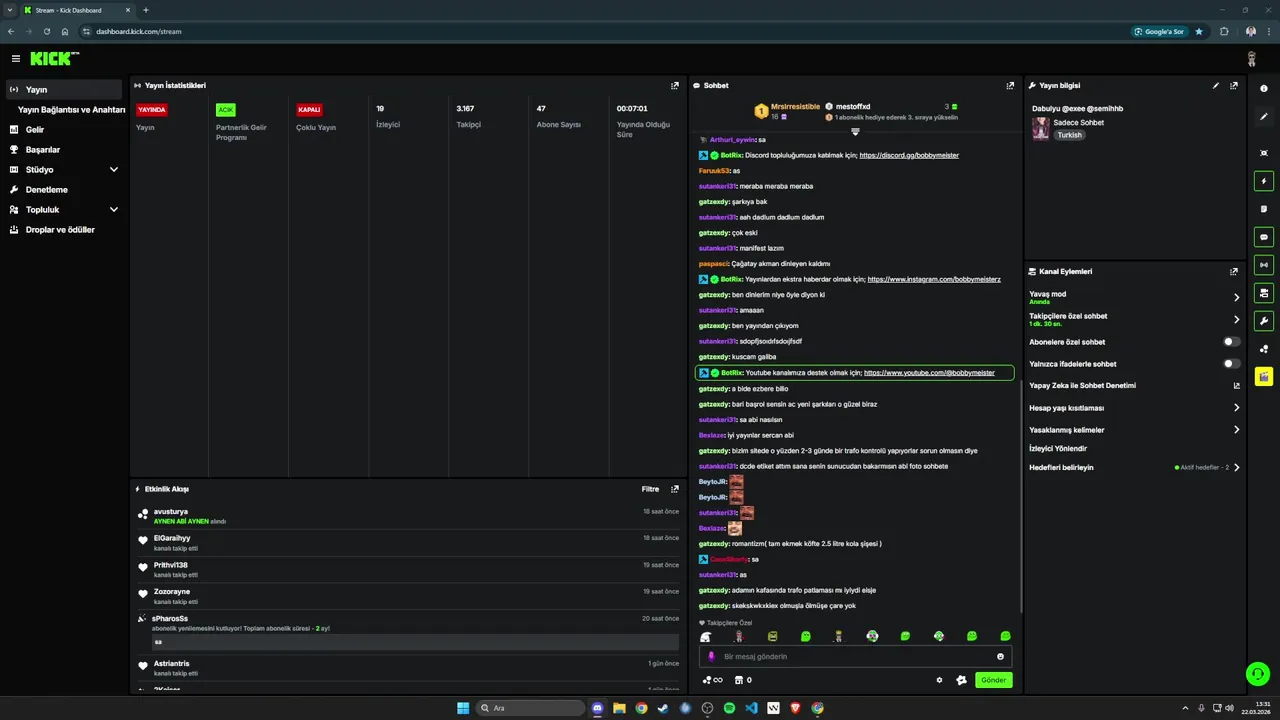
Task: Click the browser address bar
Action: 600,31
